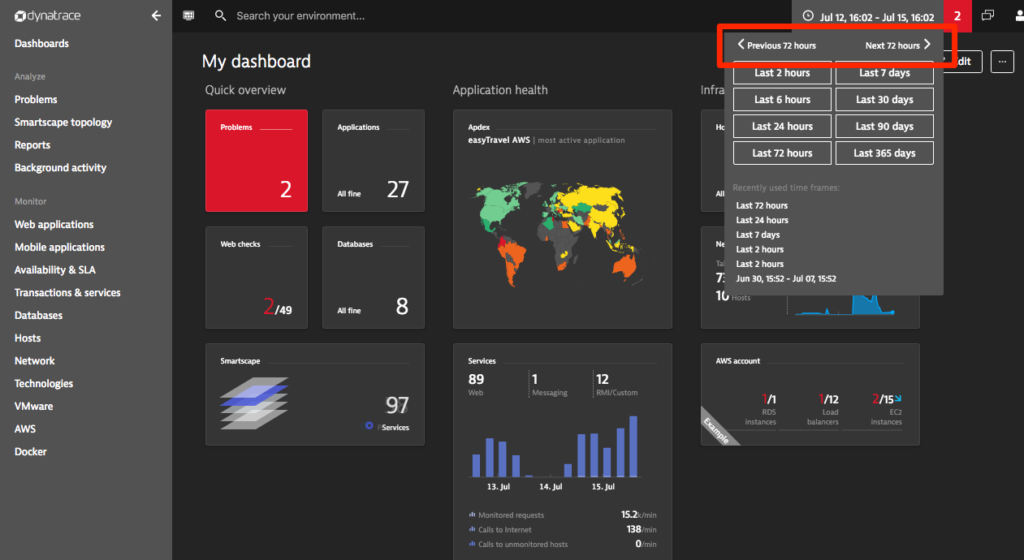Click Calls to Internet 138/min row
This screenshot has width=1024, height=560.
[x=562, y=529]
